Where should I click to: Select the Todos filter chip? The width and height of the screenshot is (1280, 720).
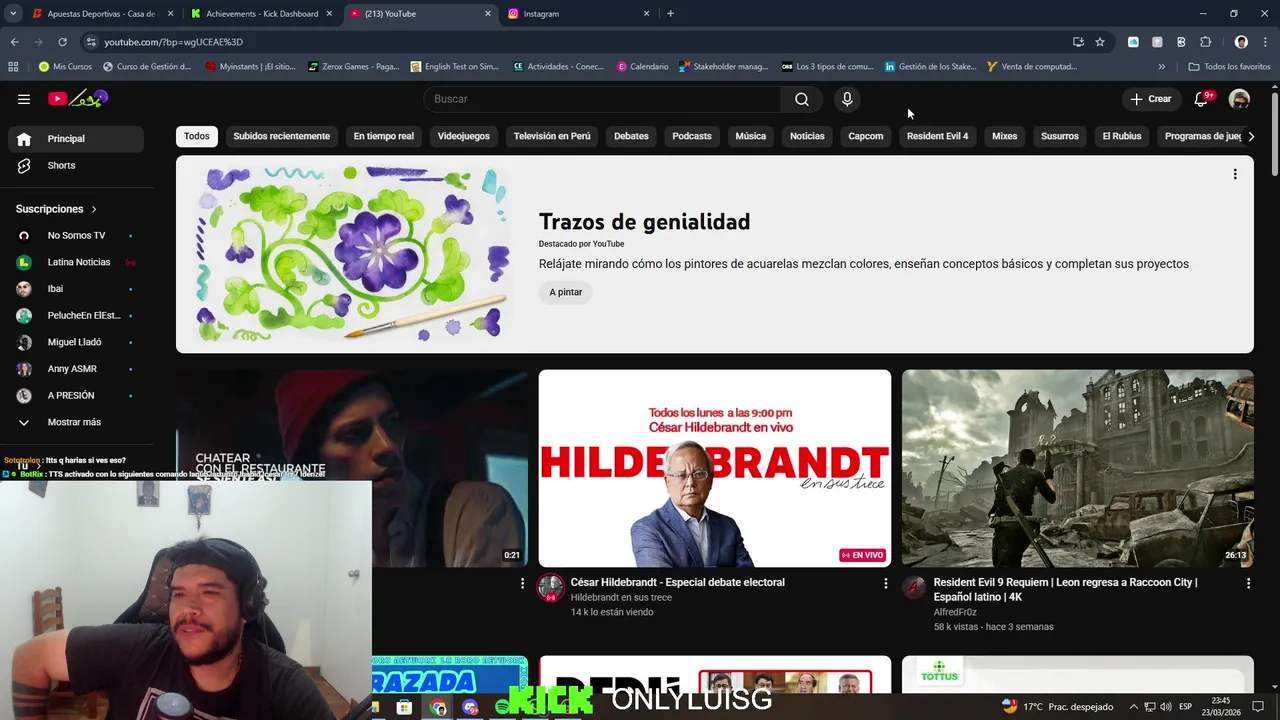[x=197, y=136]
